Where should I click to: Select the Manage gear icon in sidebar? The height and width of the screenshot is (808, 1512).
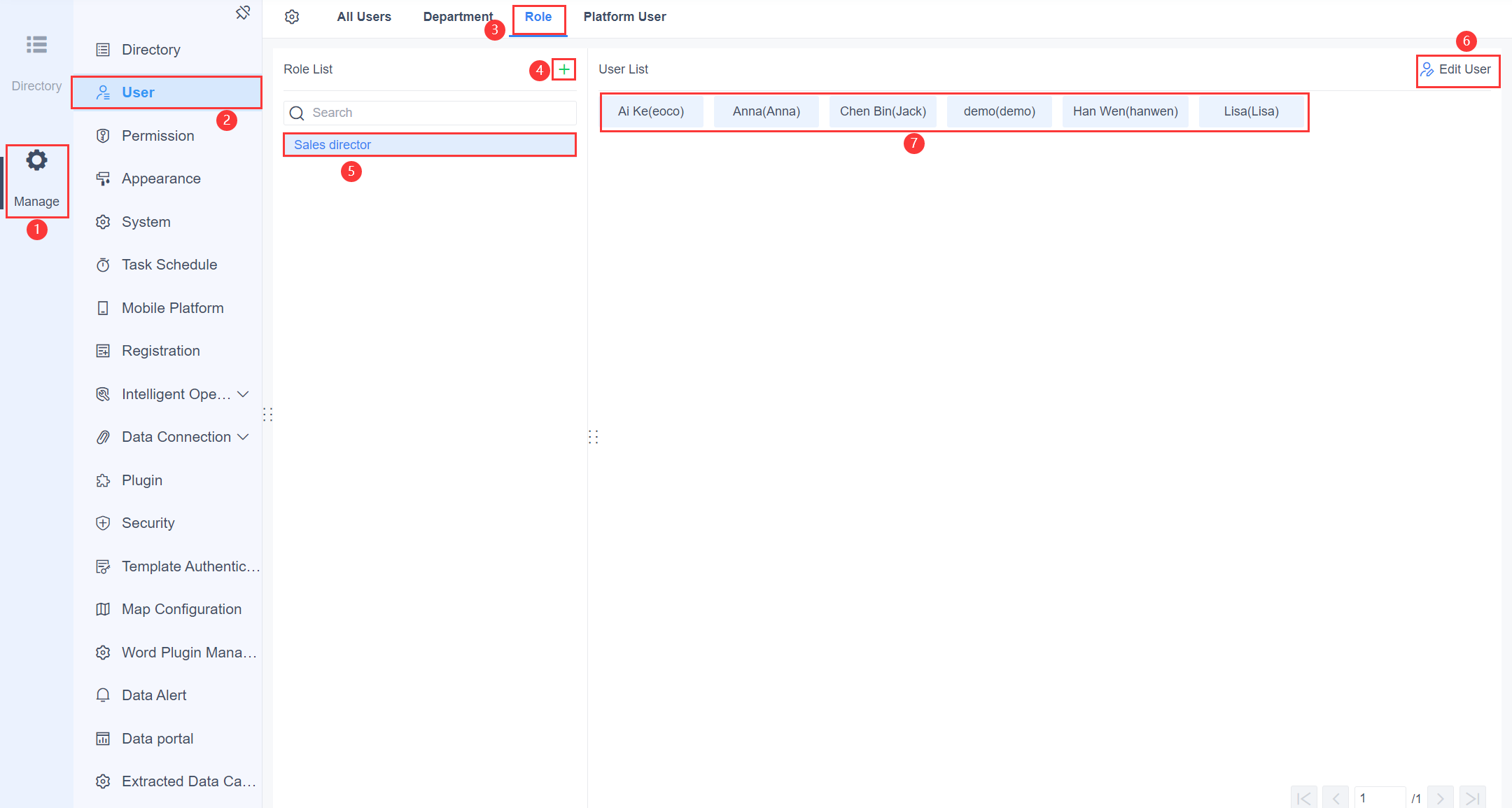point(36,160)
